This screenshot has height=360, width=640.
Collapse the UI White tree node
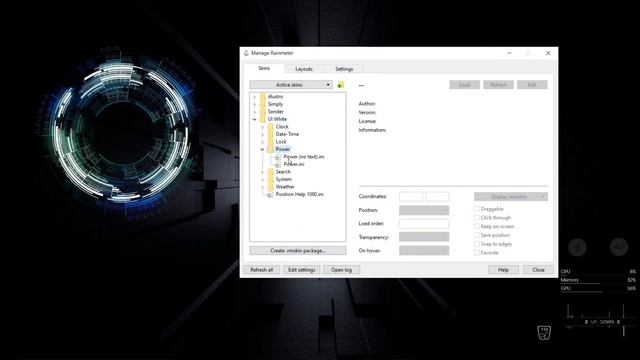coord(255,119)
